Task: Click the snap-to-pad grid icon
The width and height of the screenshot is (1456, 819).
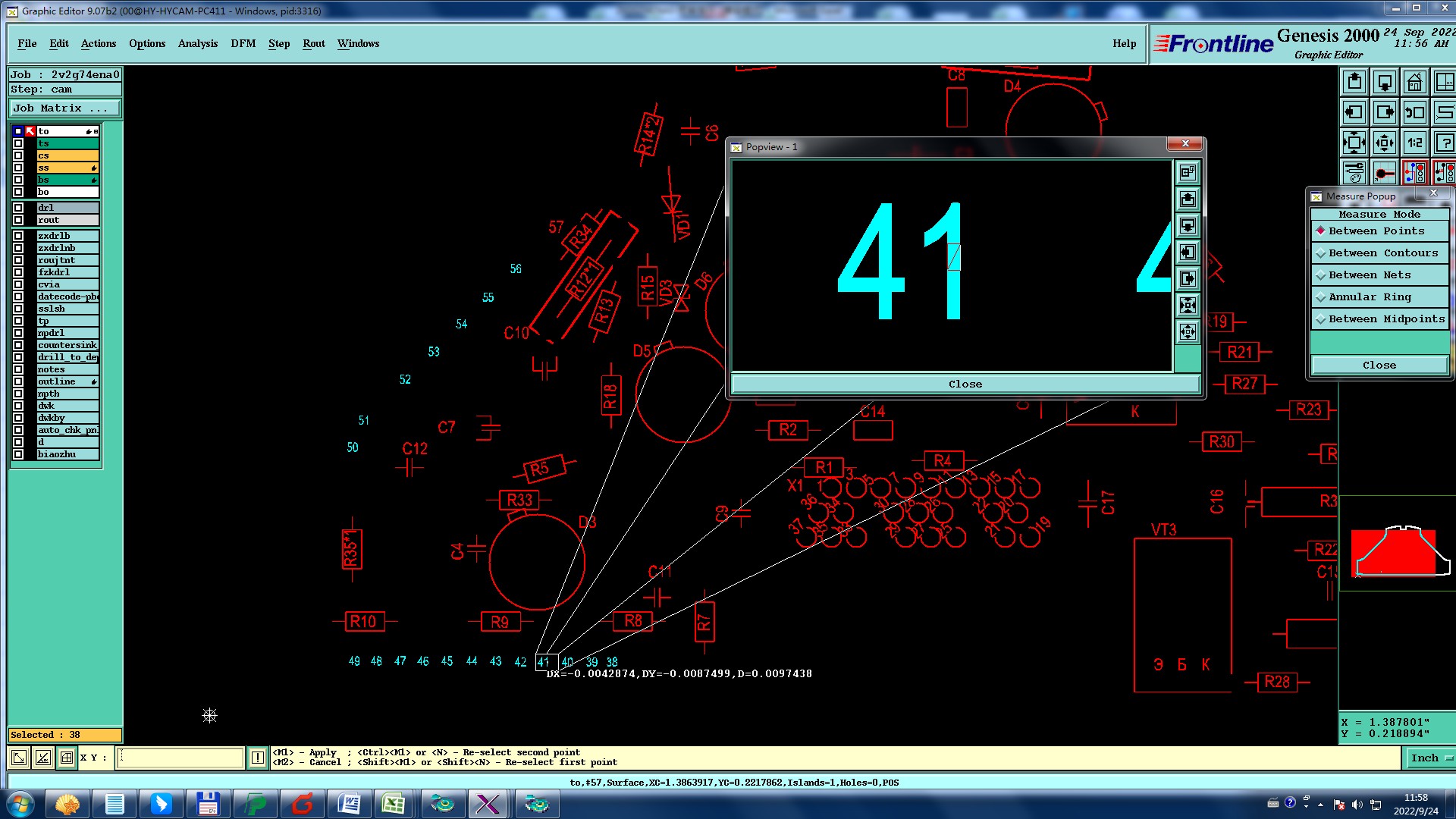Action: [1385, 173]
